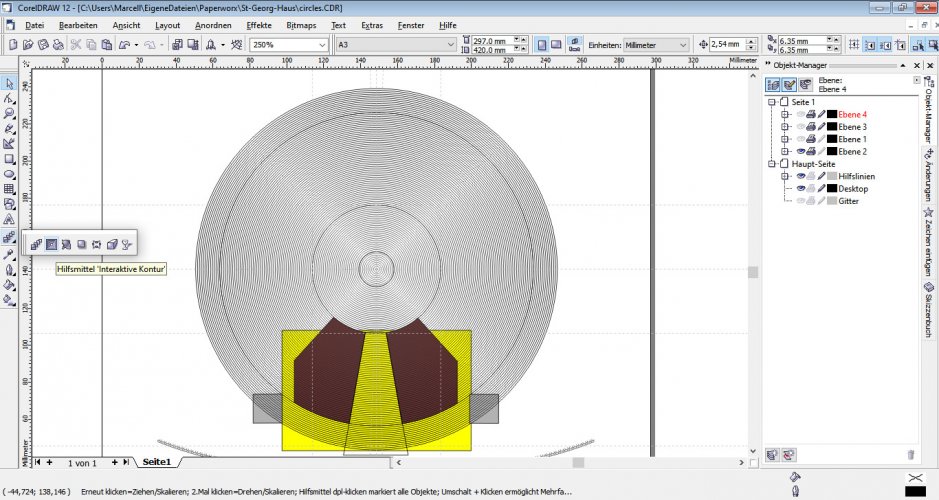Screen dimensions: 939x500
Task: Choose Interactive Transparency tool in flyout
Action: click(126, 244)
